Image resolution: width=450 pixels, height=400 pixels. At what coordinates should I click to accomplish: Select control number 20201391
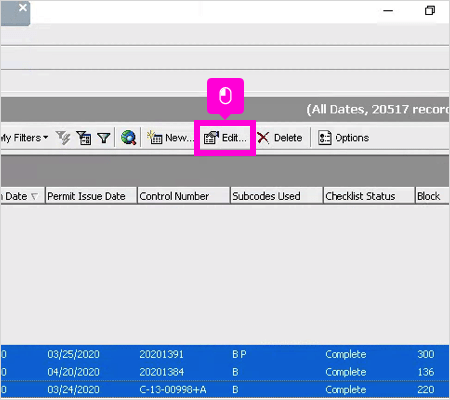click(161, 354)
